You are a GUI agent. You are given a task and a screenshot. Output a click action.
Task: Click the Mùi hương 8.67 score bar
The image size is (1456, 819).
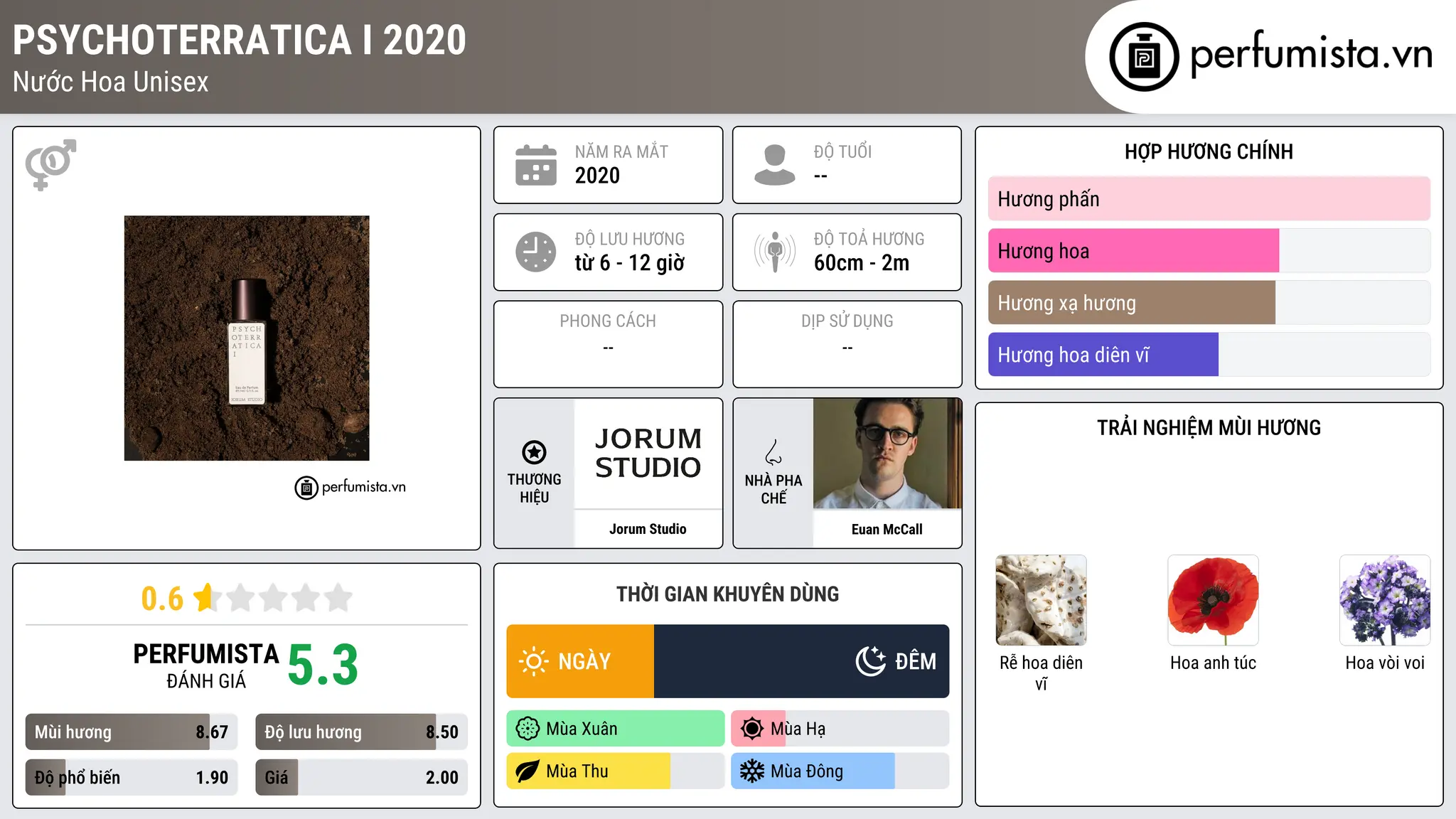coord(132,732)
